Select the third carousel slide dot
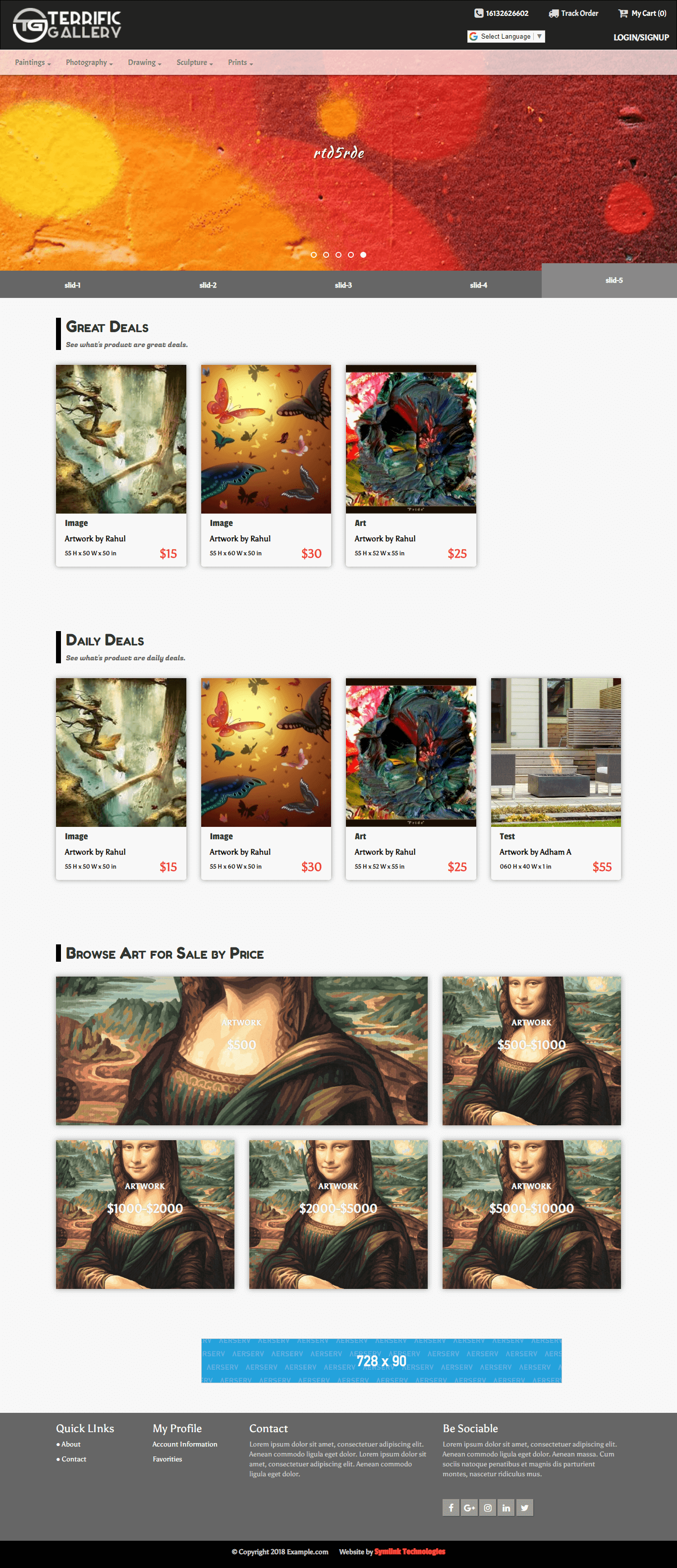Viewport: 677px width, 1568px height. [338, 254]
